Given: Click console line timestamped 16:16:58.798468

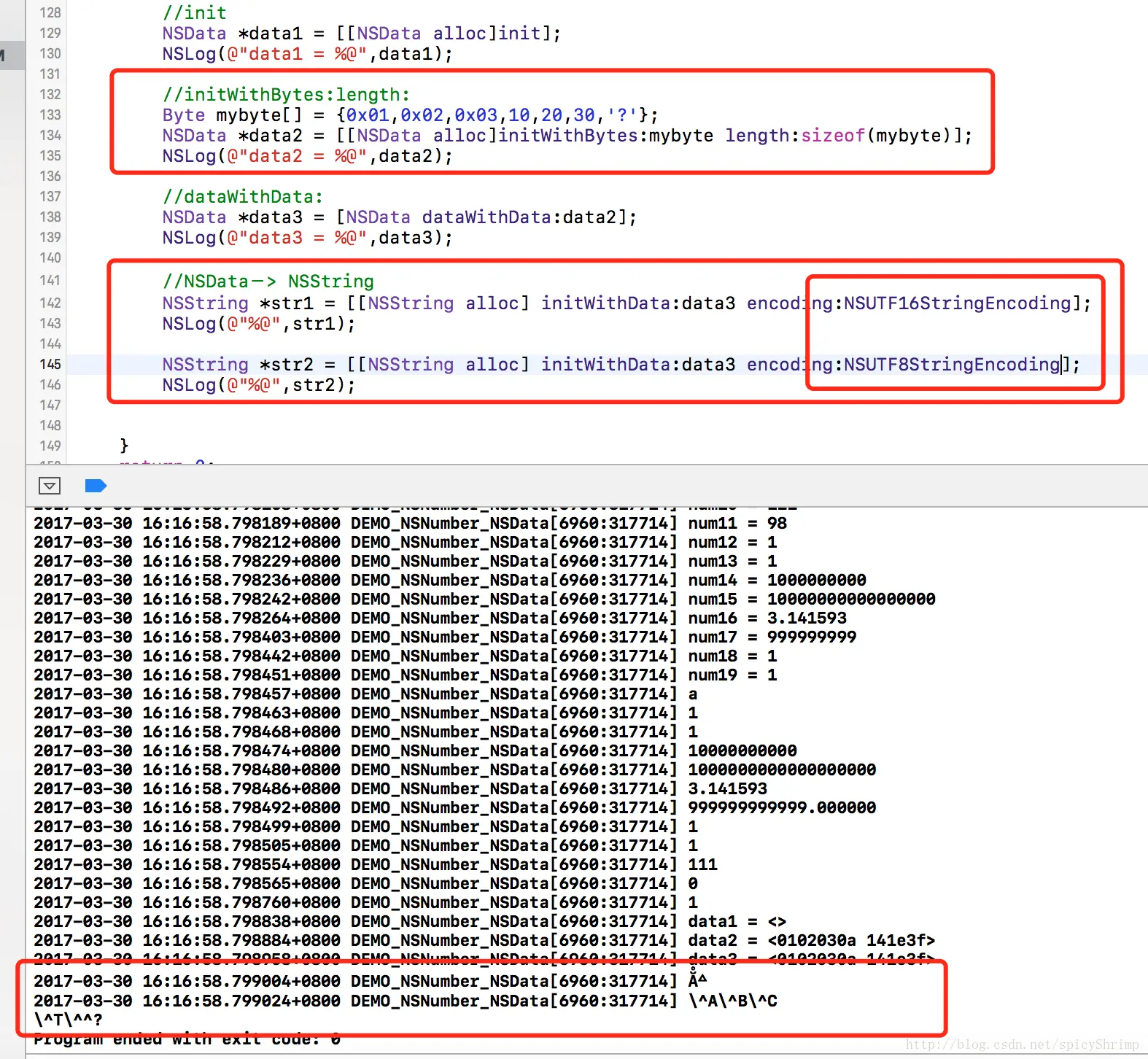Looking at the screenshot, I should click(365, 732).
